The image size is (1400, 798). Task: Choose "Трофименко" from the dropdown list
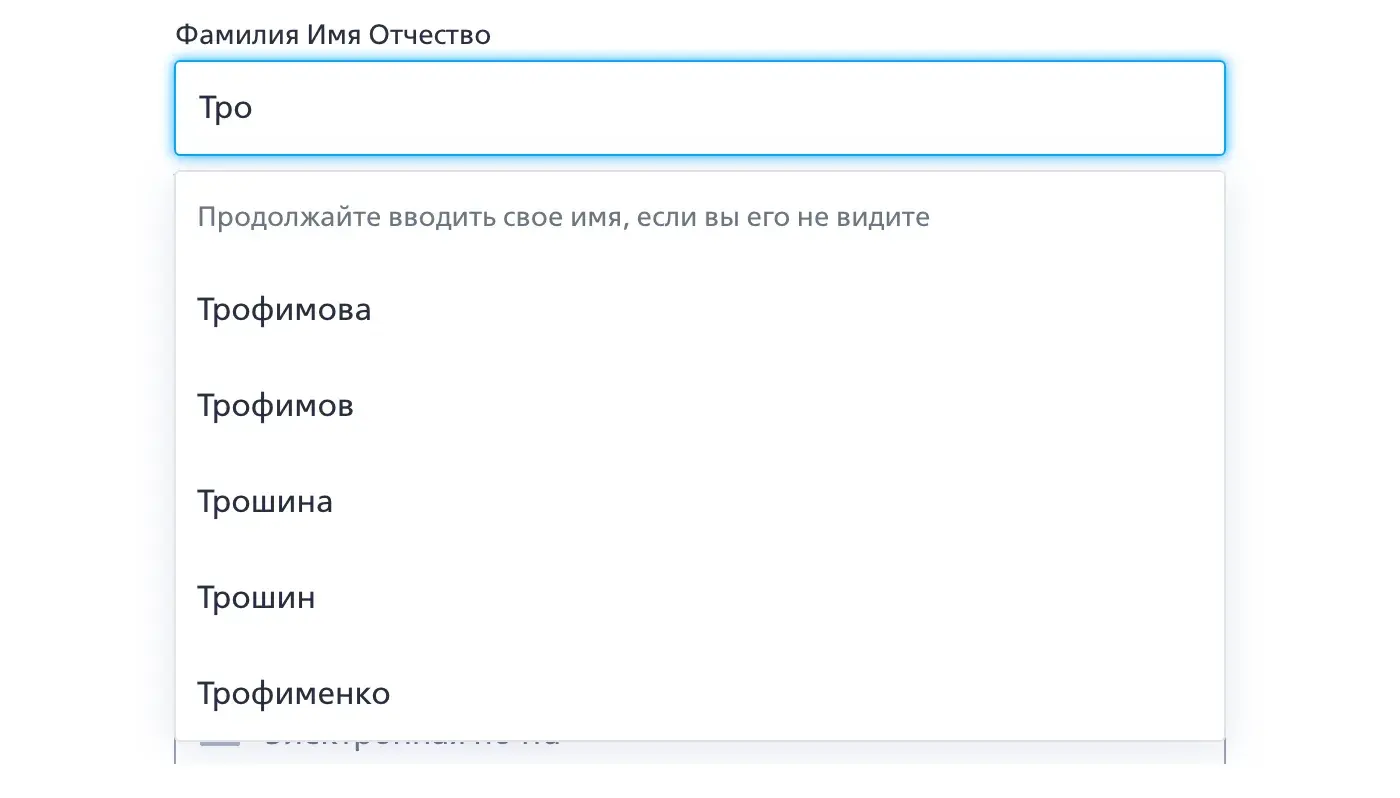(293, 694)
